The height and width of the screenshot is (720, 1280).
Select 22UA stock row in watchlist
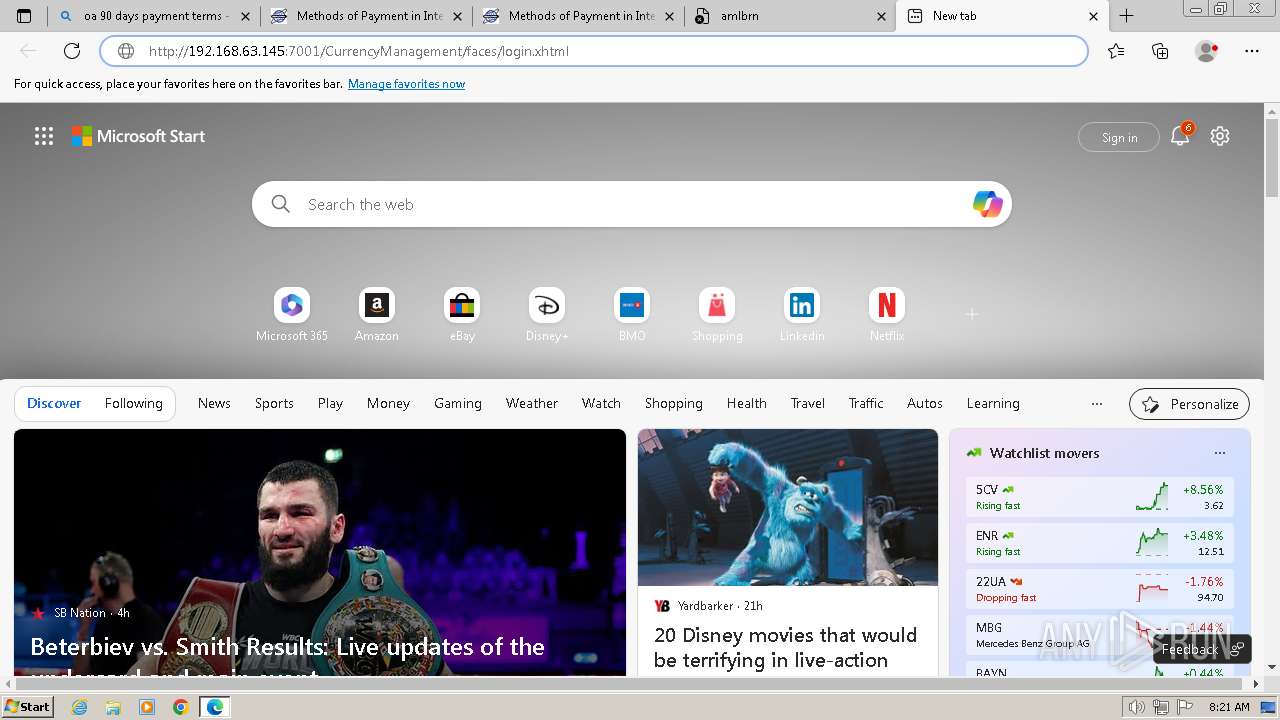[1100, 589]
